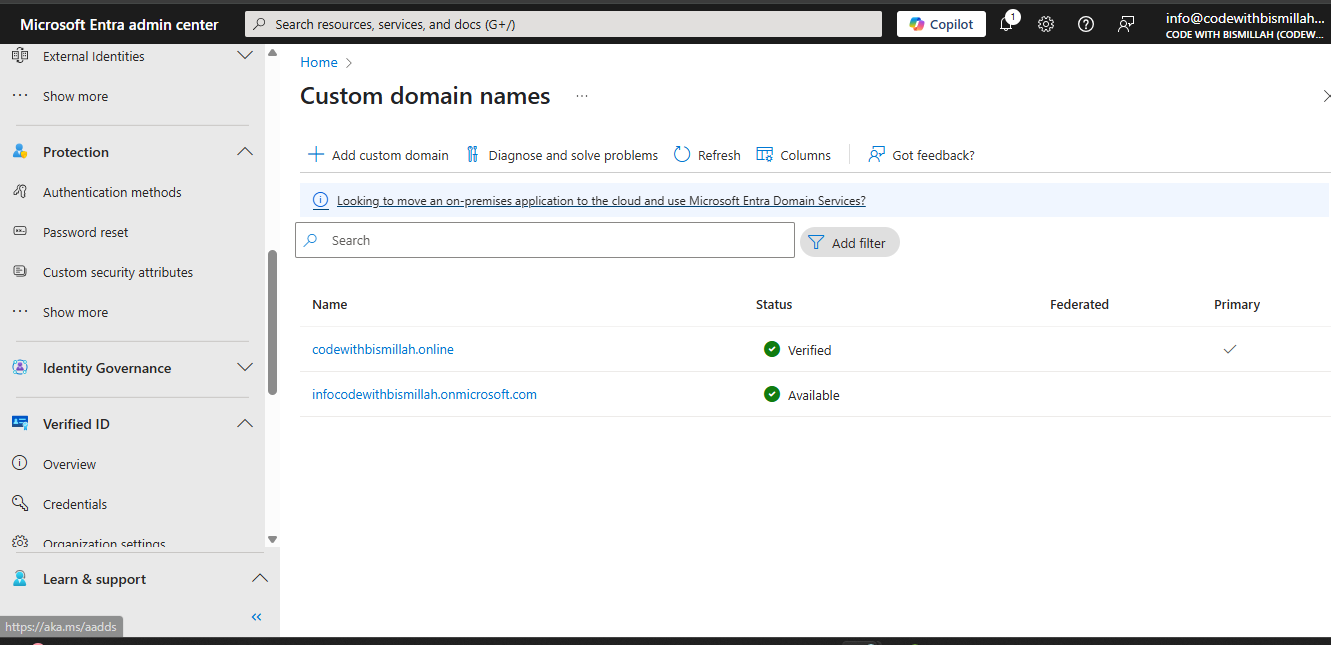
Task: Refresh the domain list
Action: 707,155
